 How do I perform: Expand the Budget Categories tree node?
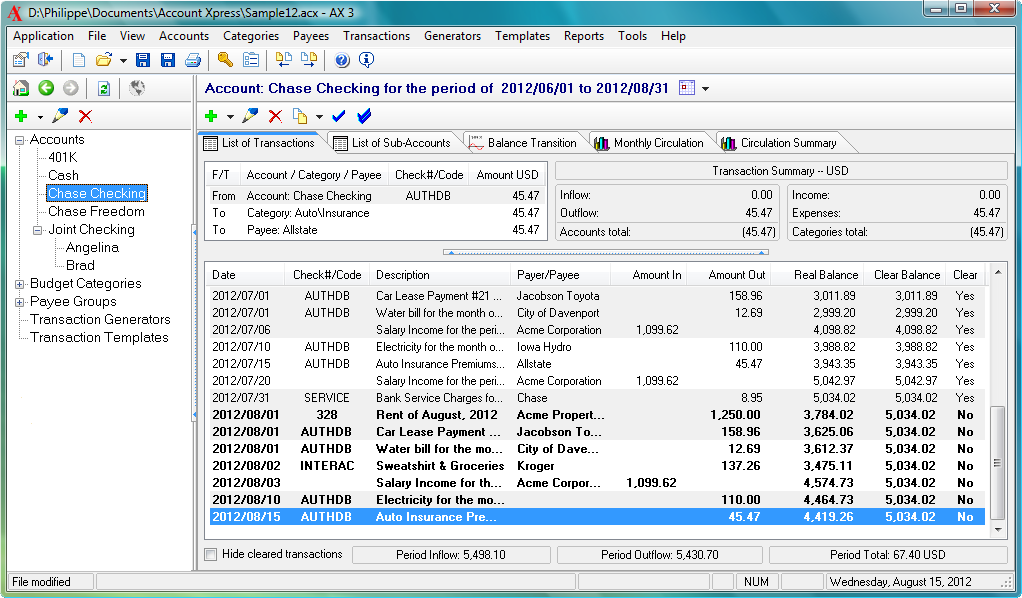[18, 283]
